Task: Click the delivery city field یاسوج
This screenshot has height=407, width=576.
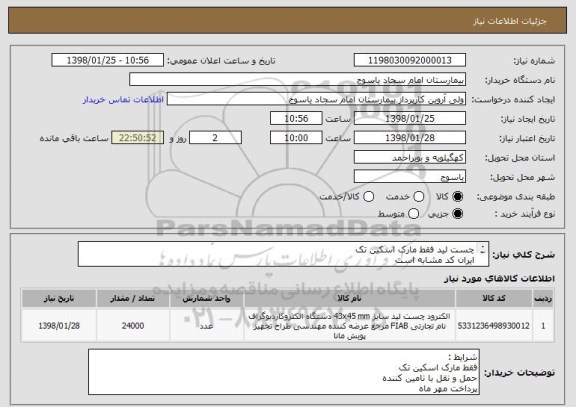Action: tap(410, 177)
